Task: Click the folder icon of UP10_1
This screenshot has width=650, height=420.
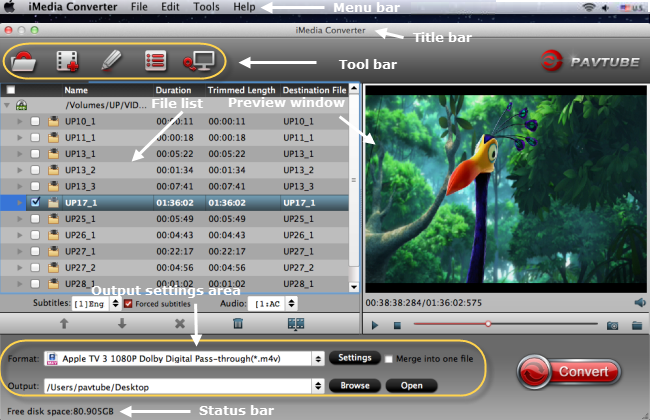Action: [x=53, y=121]
